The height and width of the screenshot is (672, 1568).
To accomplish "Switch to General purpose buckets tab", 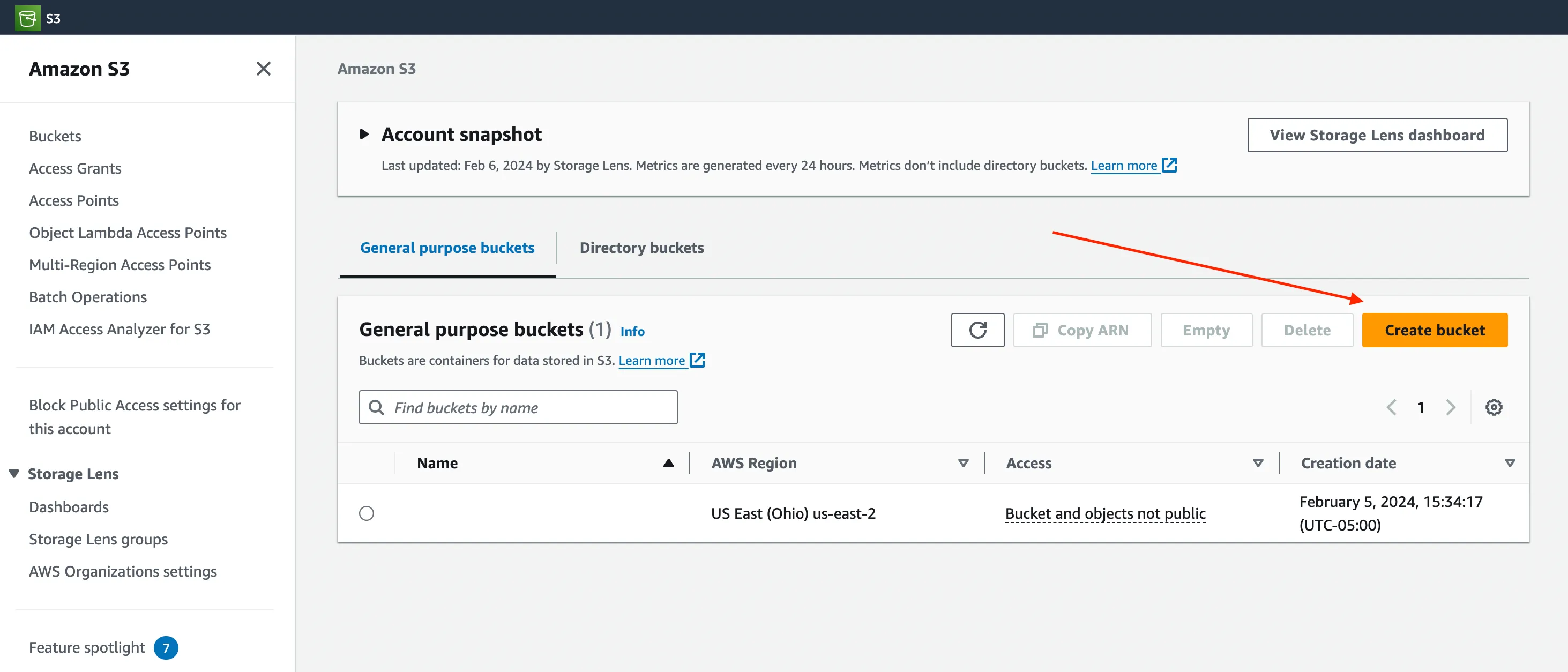I will click(x=448, y=247).
